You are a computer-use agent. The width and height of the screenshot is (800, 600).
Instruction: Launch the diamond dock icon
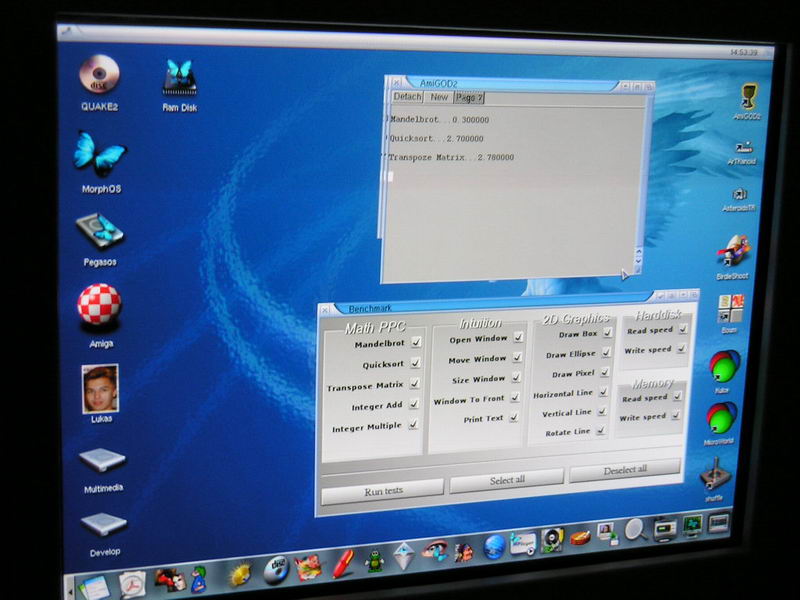tap(404, 556)
